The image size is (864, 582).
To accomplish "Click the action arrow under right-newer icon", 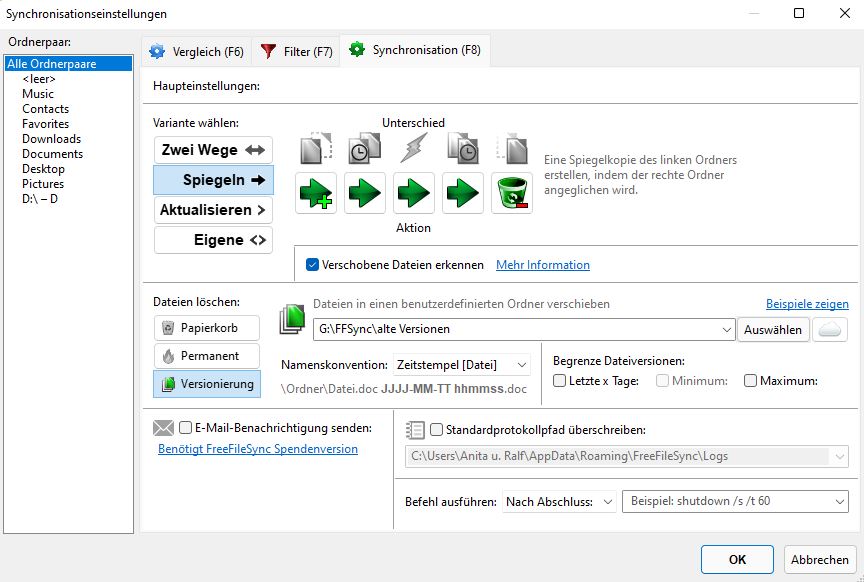I will [462, 193].
